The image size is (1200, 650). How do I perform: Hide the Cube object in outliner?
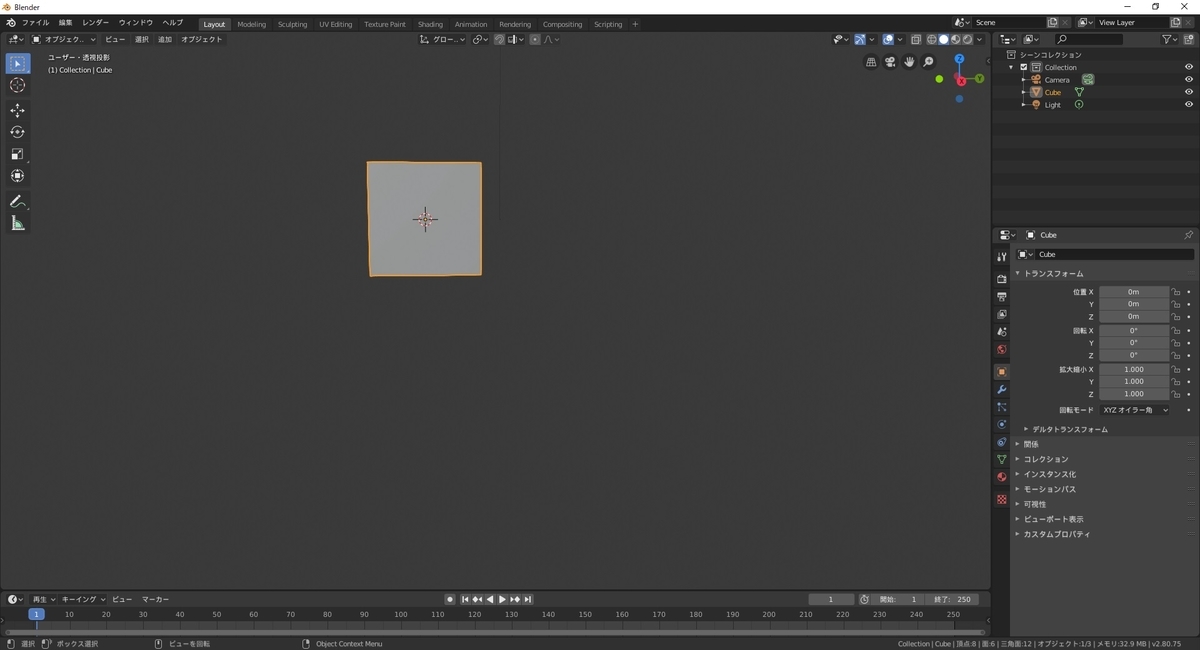click(x=1189, y=92)
